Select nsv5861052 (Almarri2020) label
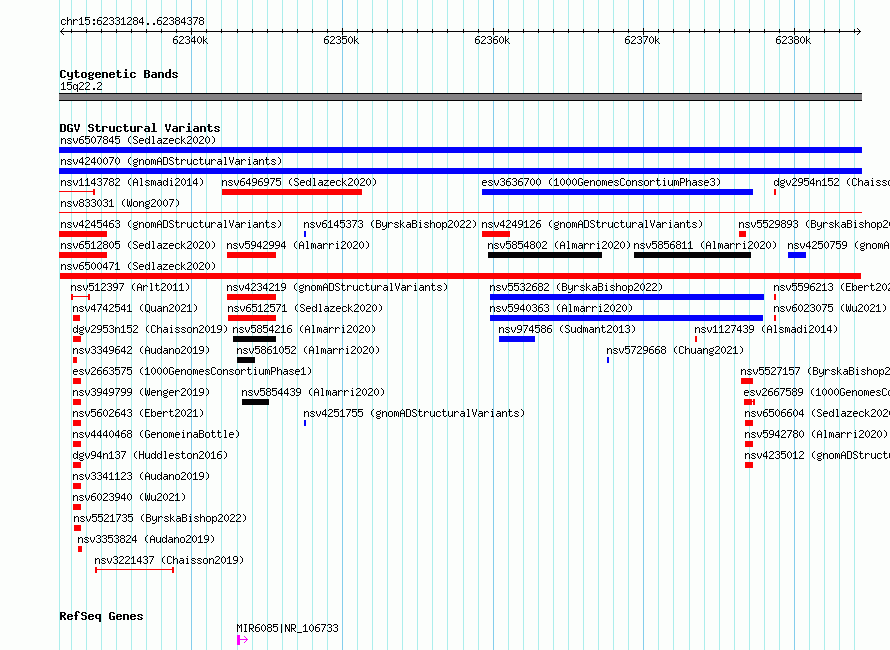Screen dimensions: 890x650 [308, 350]
